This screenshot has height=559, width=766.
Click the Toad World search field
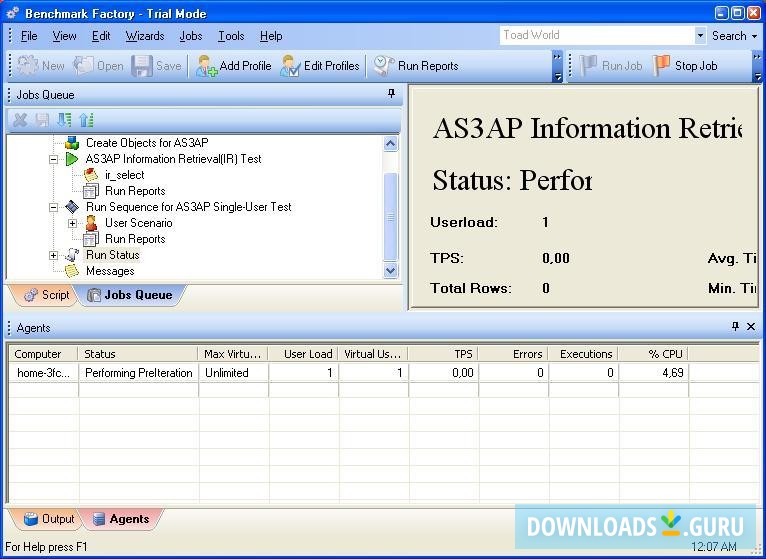pos(597,35)
